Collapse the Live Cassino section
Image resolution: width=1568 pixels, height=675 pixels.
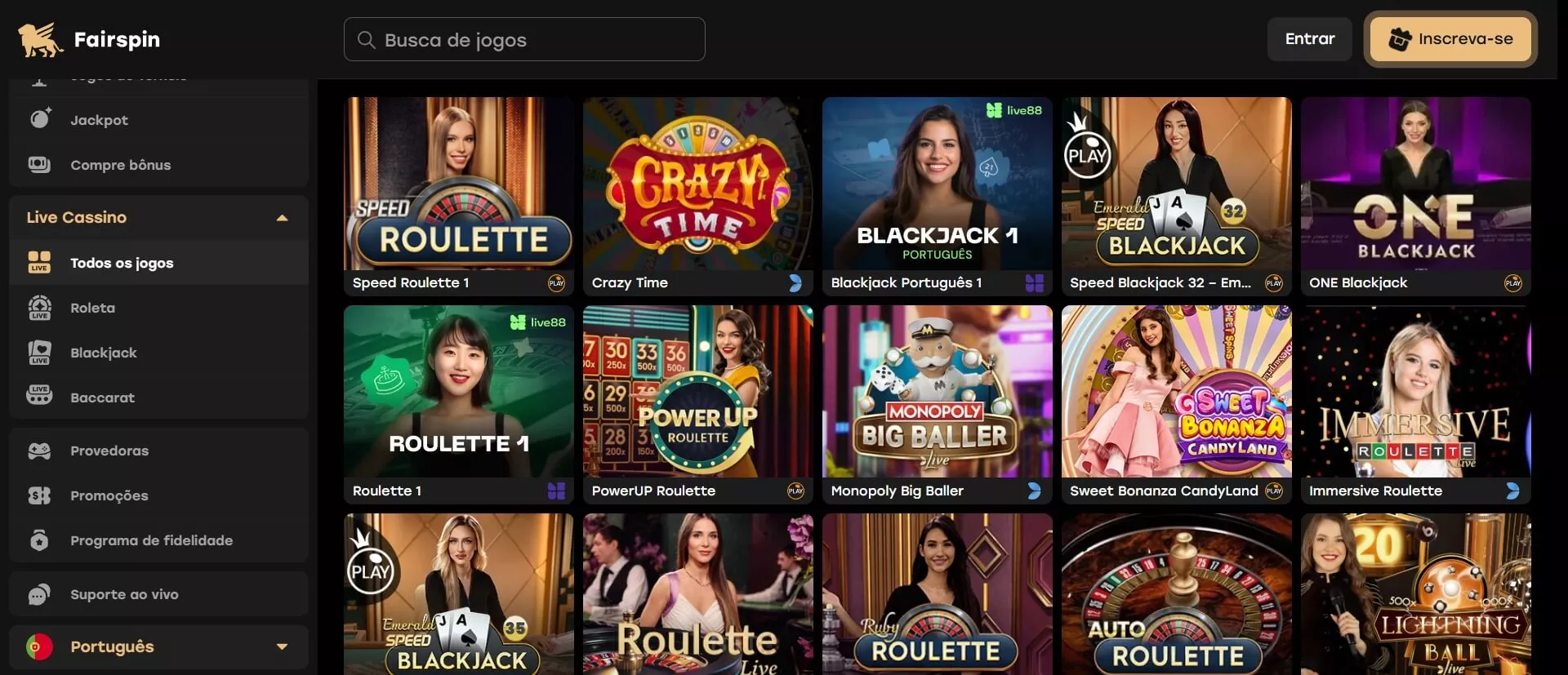pyautogui.click(x=282, y=218)
